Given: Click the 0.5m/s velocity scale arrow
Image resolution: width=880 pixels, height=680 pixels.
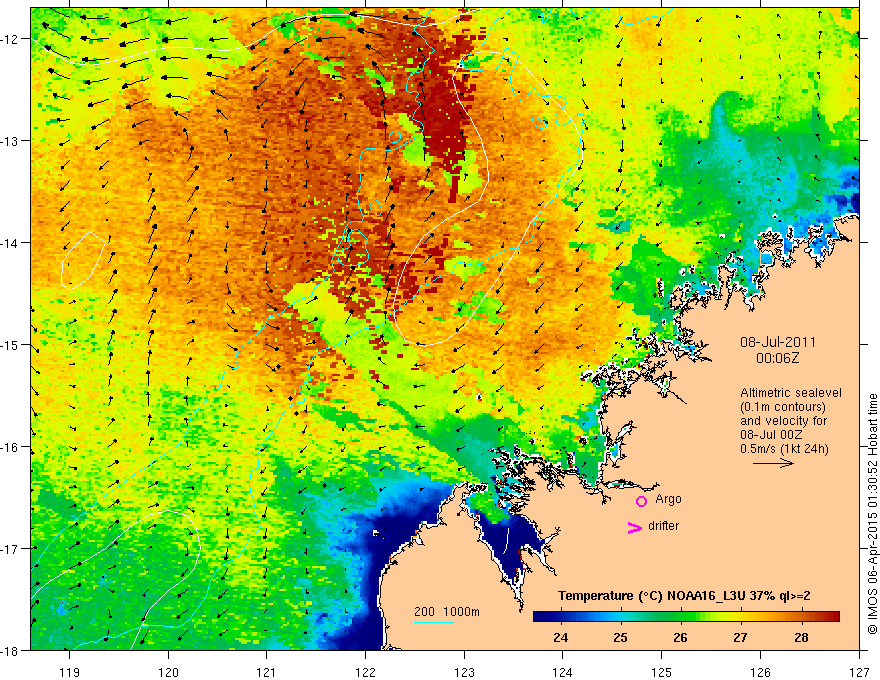Looking at the screenshot, I should point(773,463).
